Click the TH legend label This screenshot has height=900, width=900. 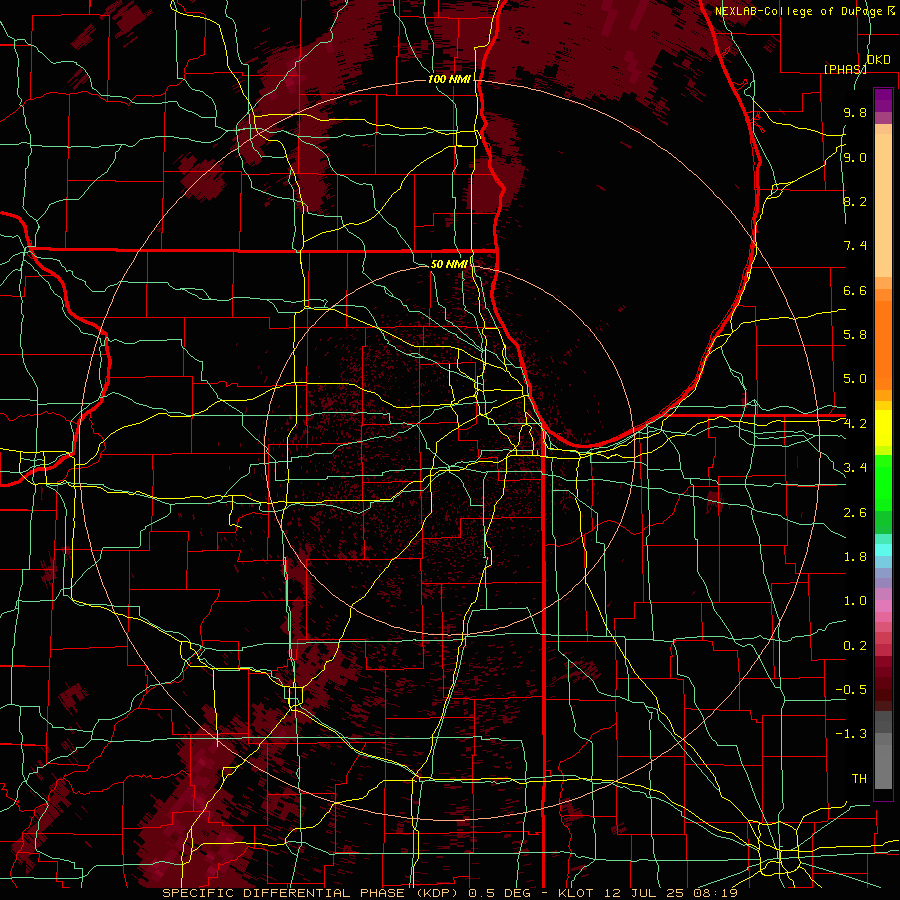[x=859, y=779]
